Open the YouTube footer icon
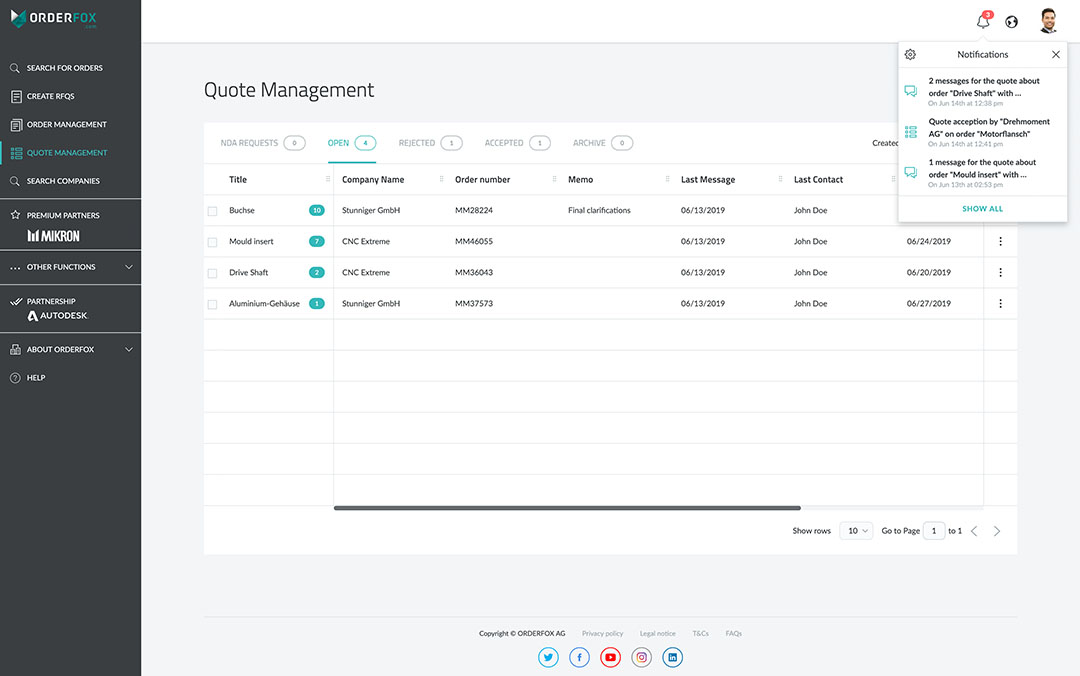Image resolution: width=1080 pixels, height=676 pixels. pyautogui.click(x=610, y=657)
